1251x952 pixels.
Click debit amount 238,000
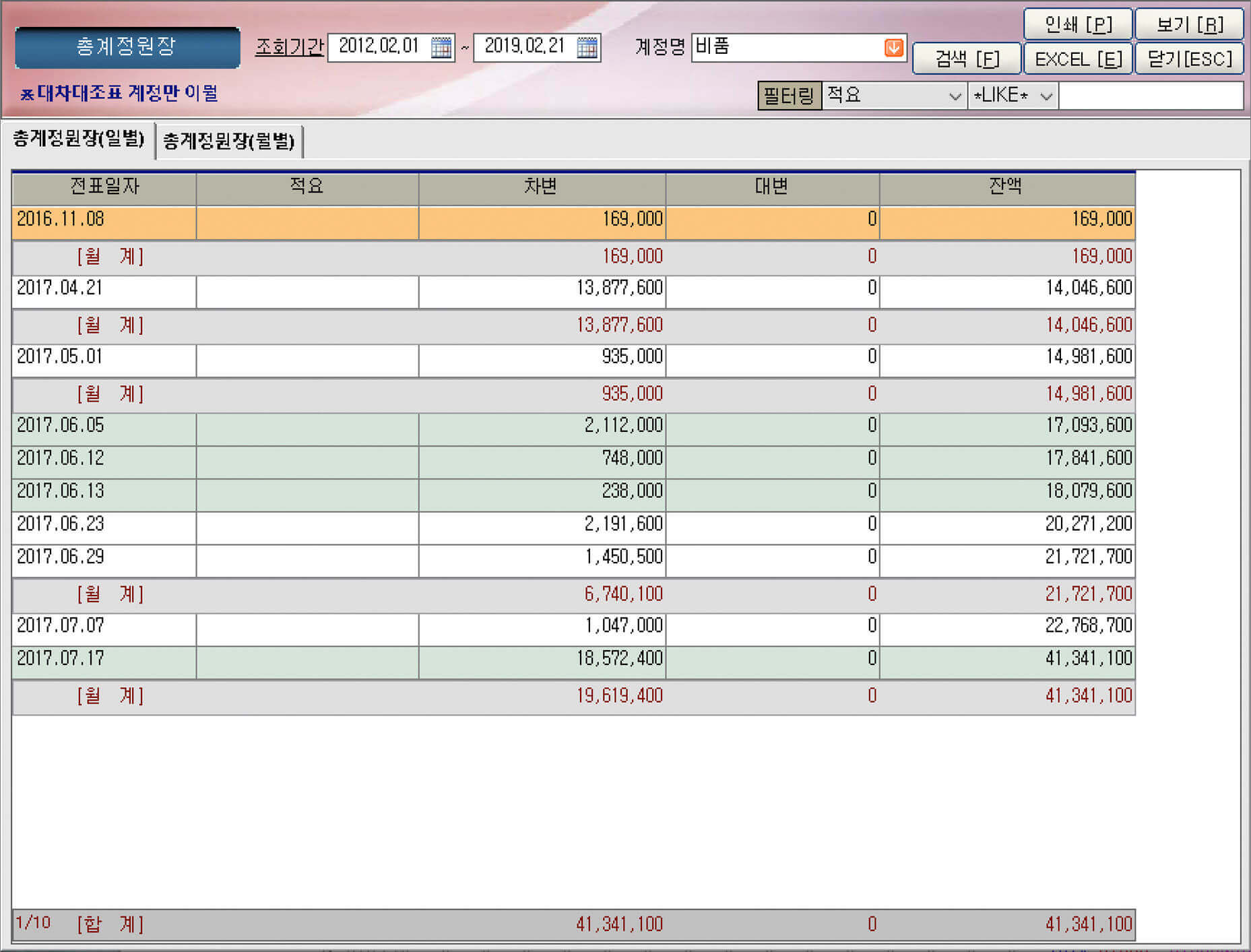(x=633, y=491)
